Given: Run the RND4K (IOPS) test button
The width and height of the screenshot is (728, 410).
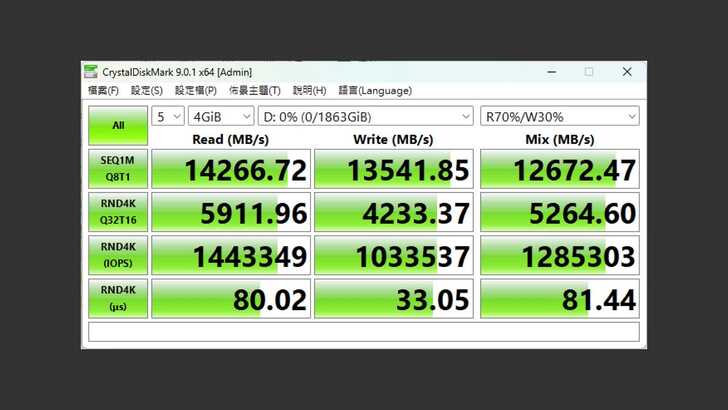Looking at the screenshot, I should (118, 255).
